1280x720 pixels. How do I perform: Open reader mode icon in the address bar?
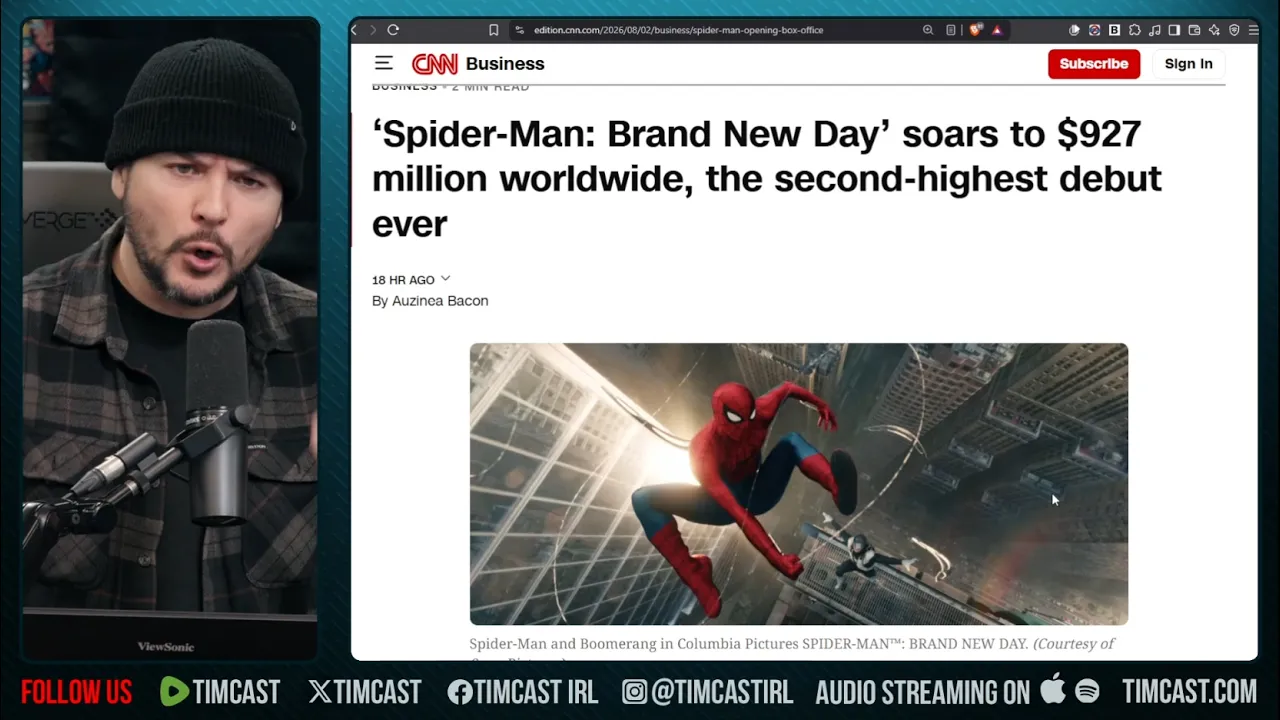tap(951, 30)
